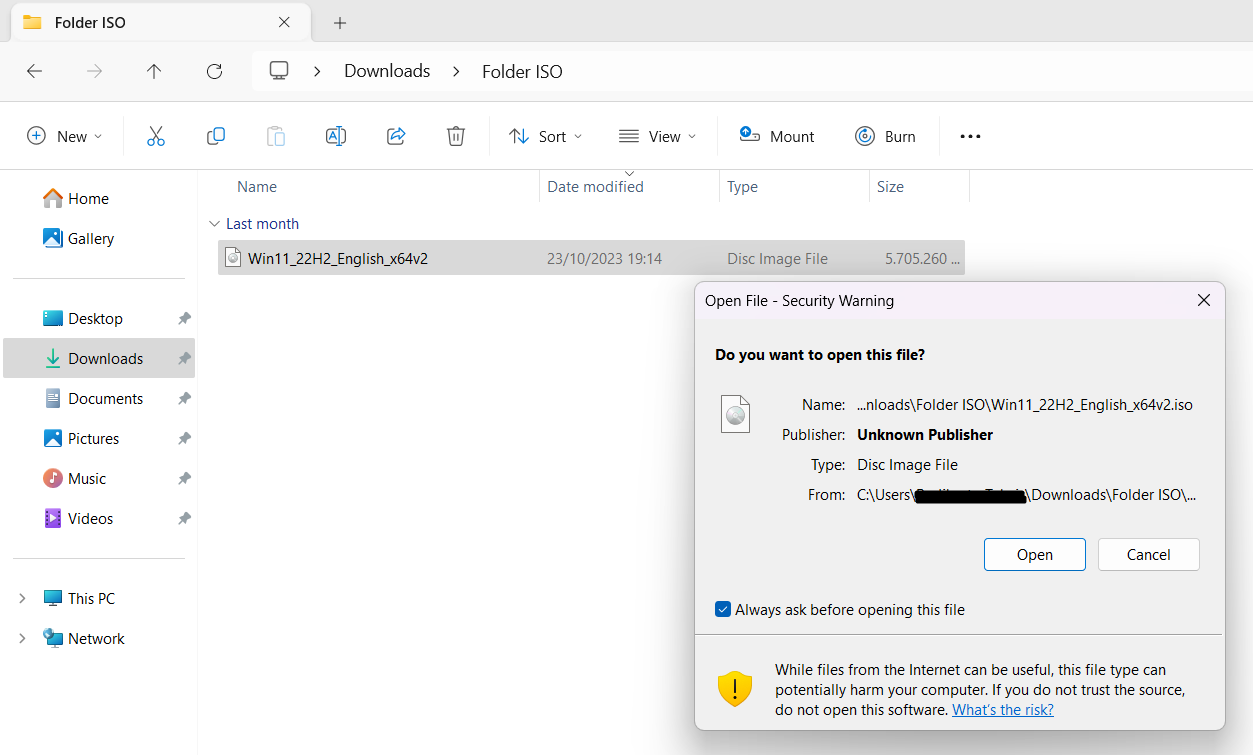This screenshot has width=1253, height=755.
Task: Add a new File Explorer tab
Action: [x=340, y=22]
